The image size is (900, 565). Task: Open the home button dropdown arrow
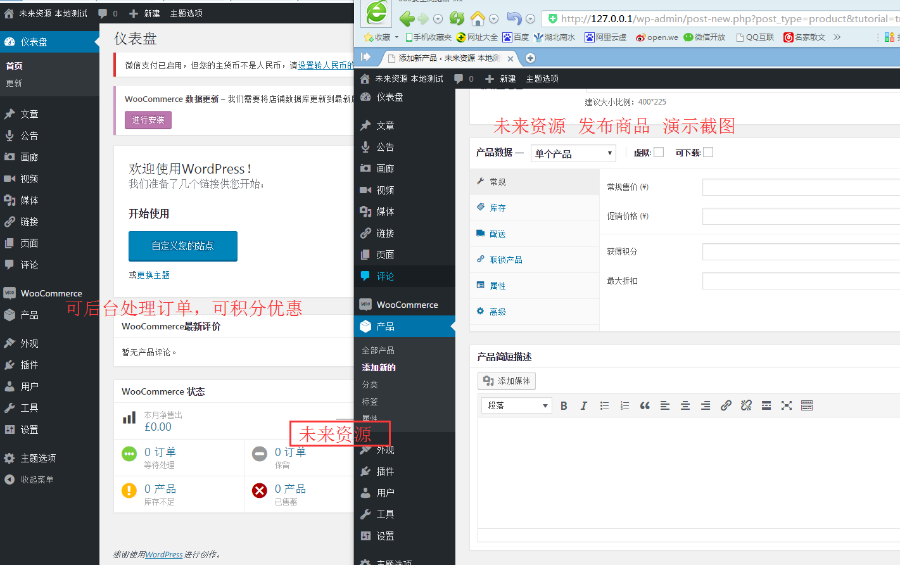(494, 19)
